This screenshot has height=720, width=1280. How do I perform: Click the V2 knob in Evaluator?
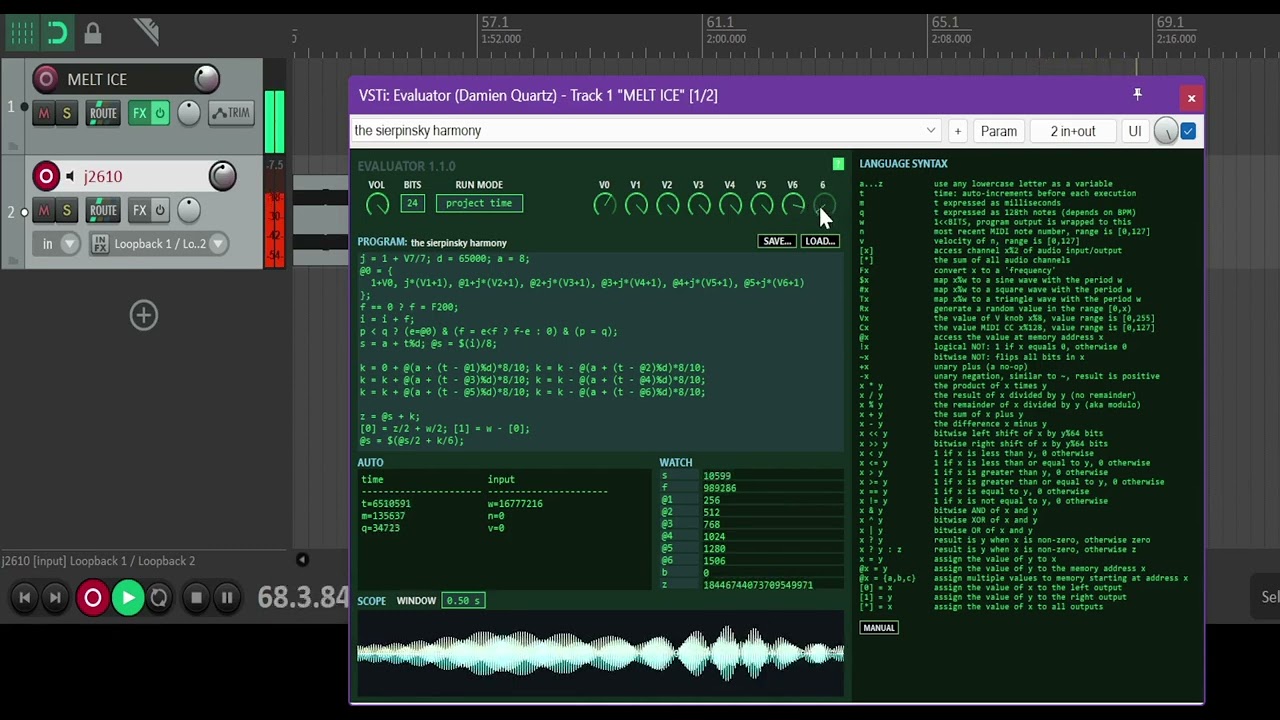tap(667, 205)
